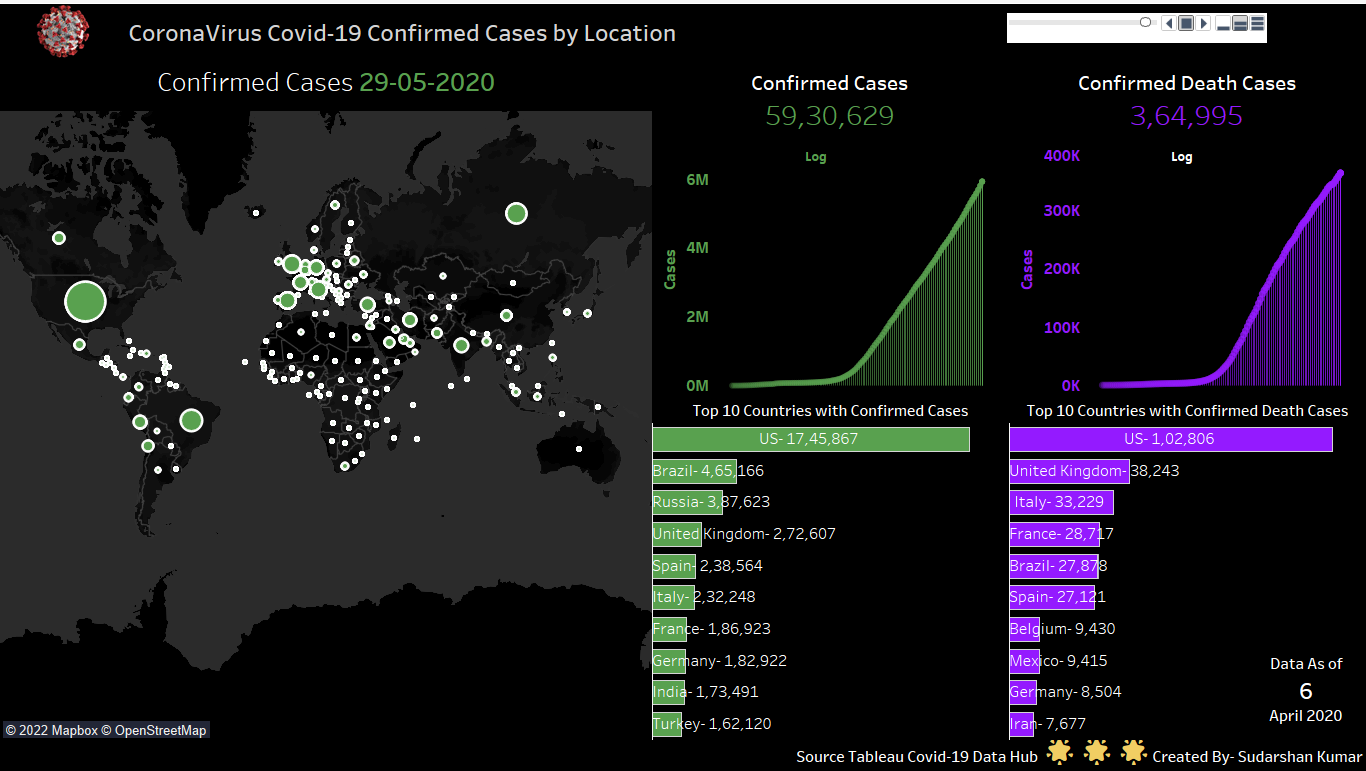Click the 3,64,995 death cases total
Image resolution: width=1366 pixels, height=771 pixels.
coord(1187,116)
